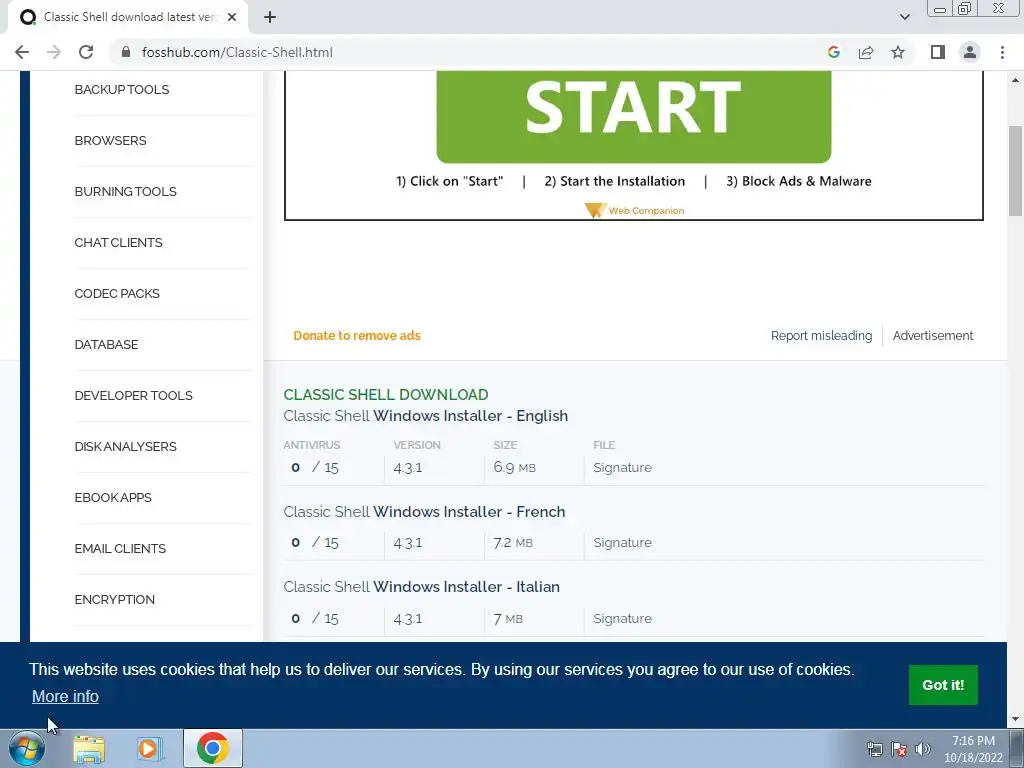Open the Windows Start orb
The height and width of the screenshot is (768, 1024).
tap(27, 748)
